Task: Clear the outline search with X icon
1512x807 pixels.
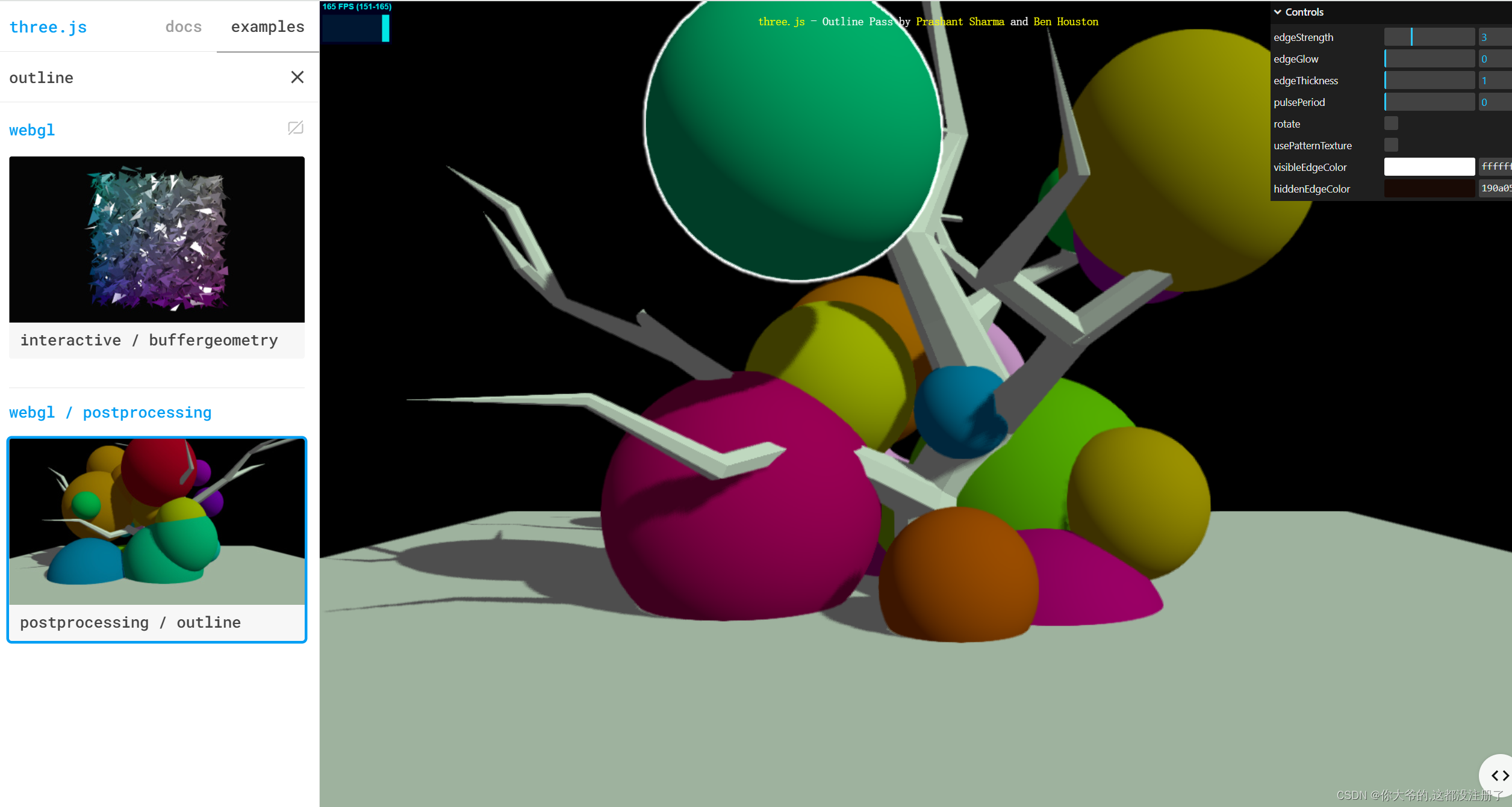Action: pos(297,77)
